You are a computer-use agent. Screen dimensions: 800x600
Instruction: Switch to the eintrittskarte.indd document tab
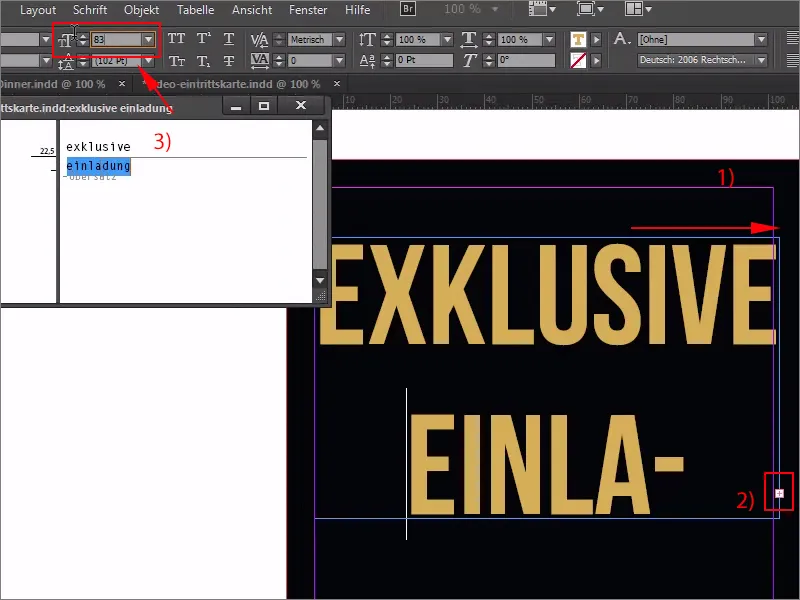pos(231,84)
